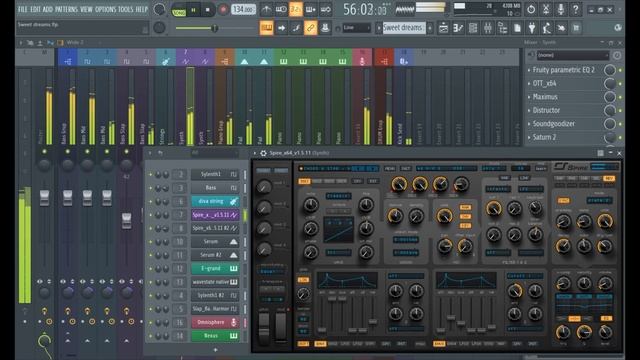This screenshot has height=360, width=640.
Task: Toggle the Soundgoodizer effect enable light
Action: [620, 124]
